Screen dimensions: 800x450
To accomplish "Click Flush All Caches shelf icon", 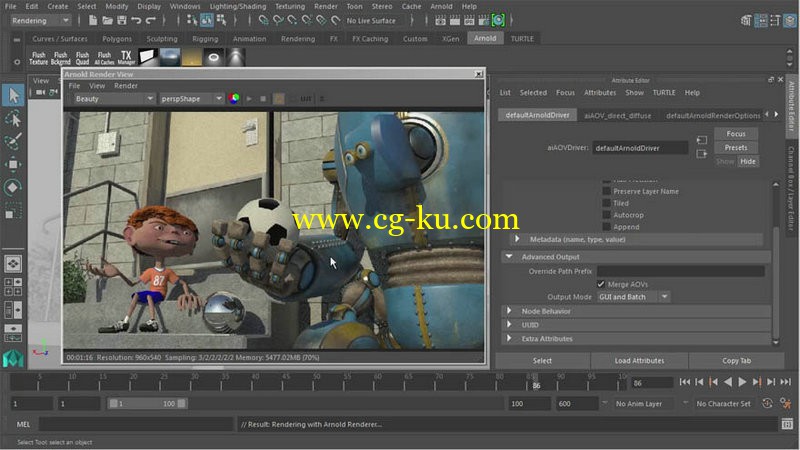I will coord(104,58).
